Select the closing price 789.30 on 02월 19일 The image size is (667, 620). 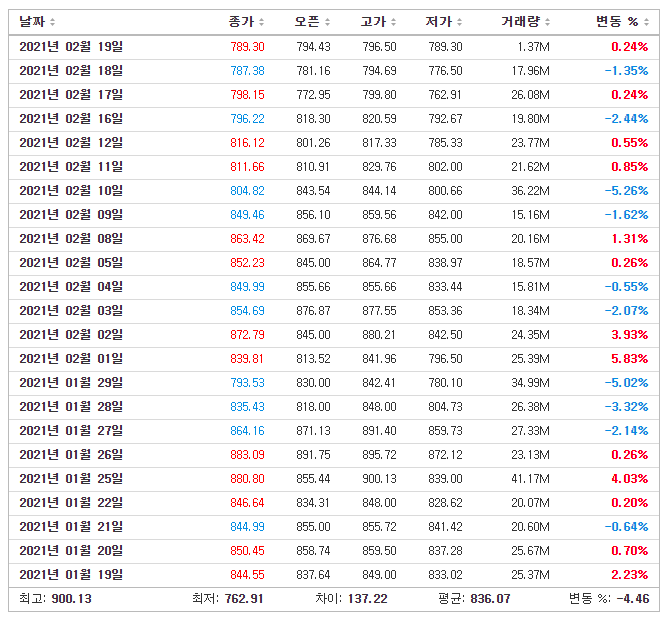pos(247,47)
